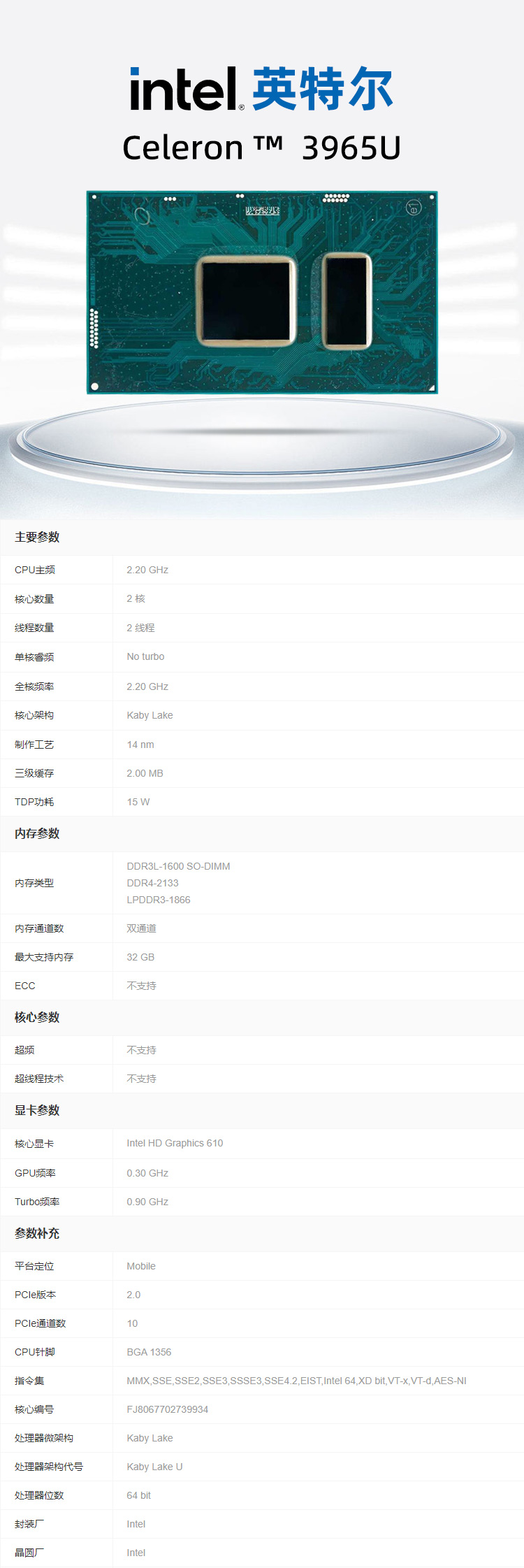Click the FJ8067702739934 core number
524x1568 pixels.
click(168, 1409)
